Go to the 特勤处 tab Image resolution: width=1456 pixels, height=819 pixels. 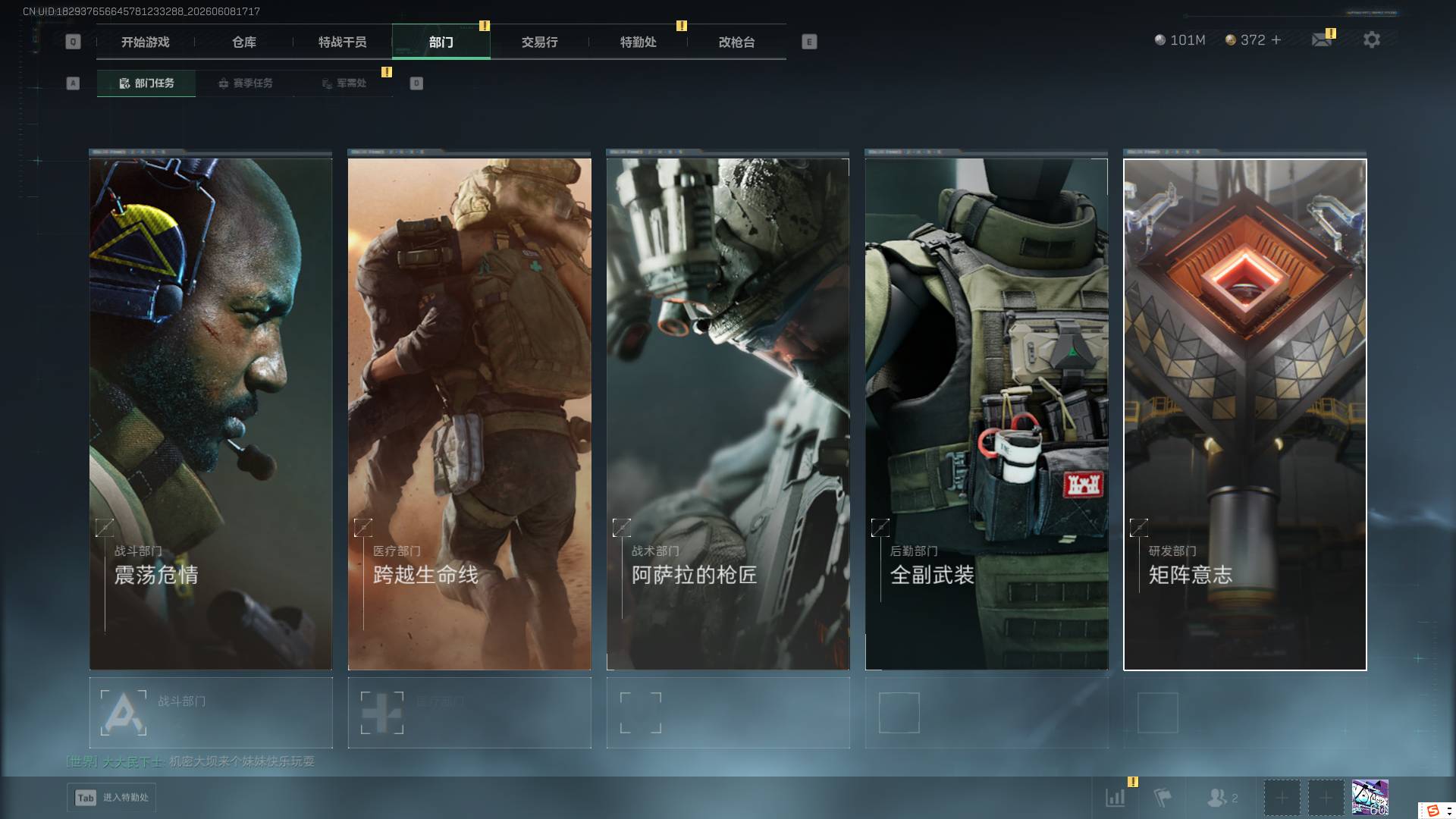tap(638, 42)
